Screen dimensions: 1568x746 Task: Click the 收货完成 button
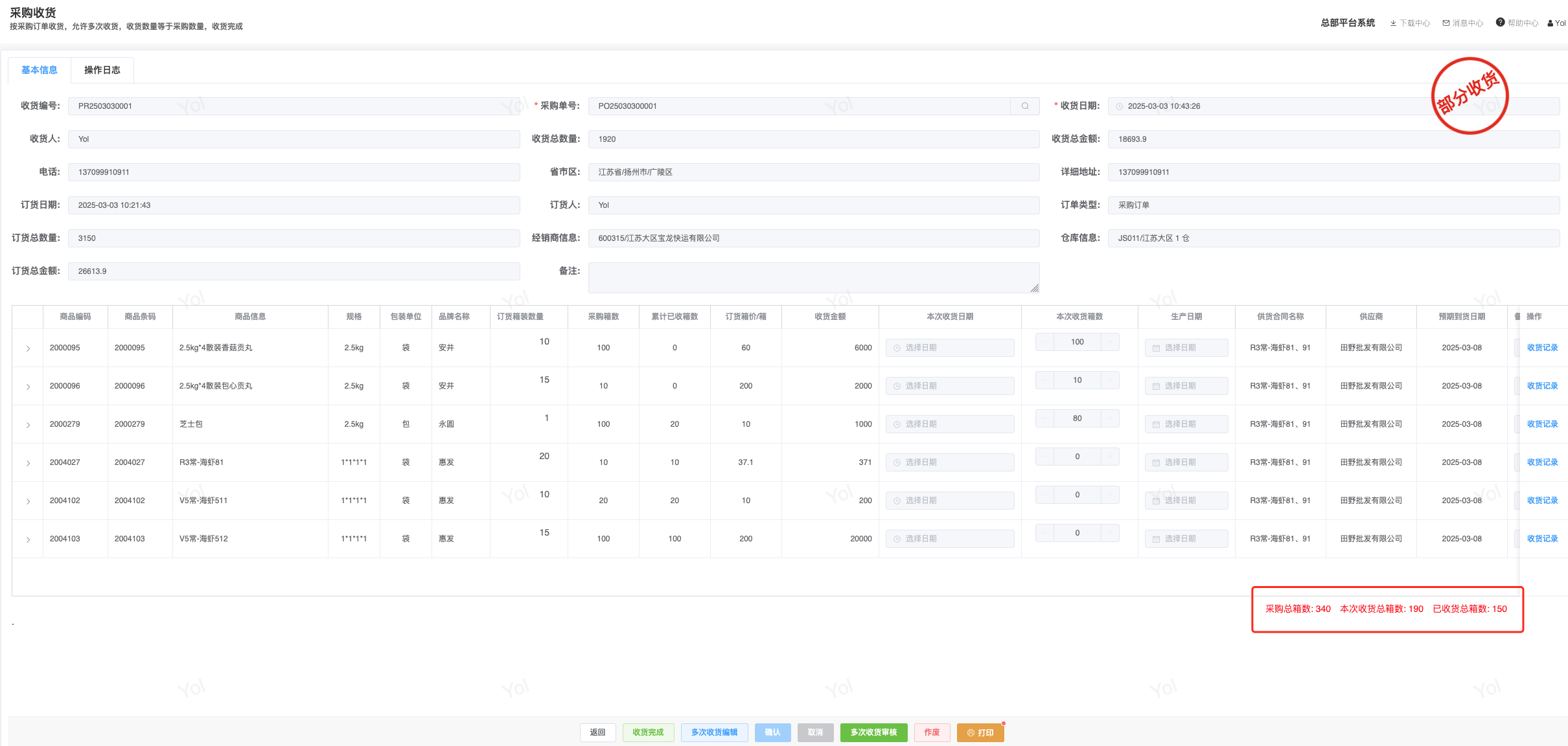click(648, 732)
